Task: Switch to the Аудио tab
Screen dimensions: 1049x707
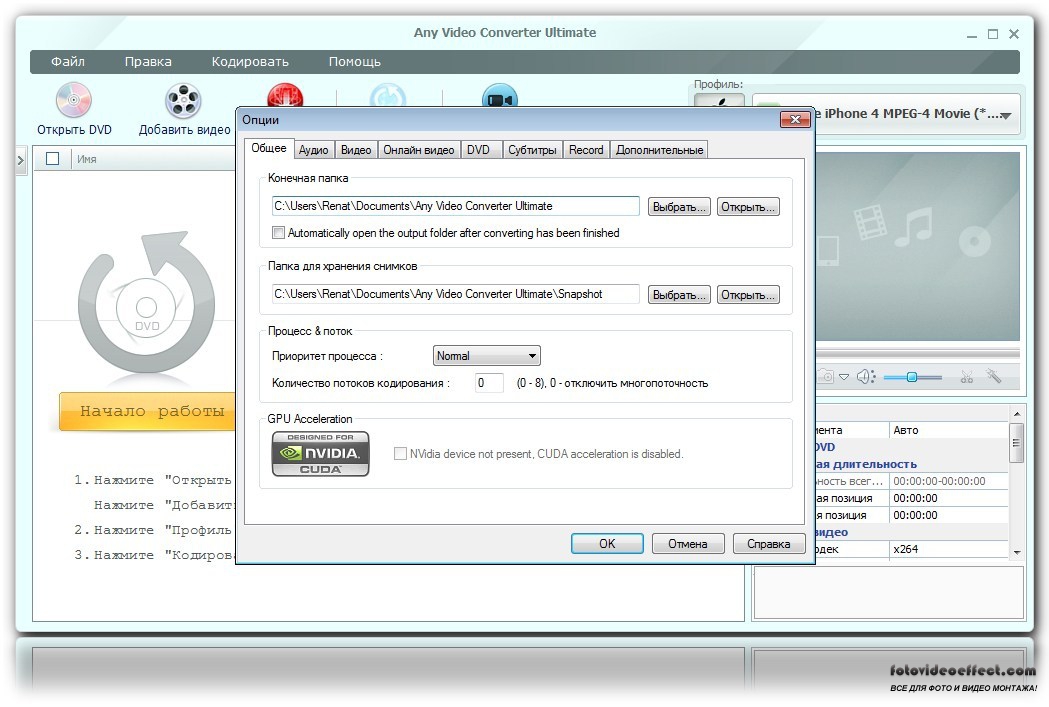Action: pyautogui.click(x=313, y=150)
